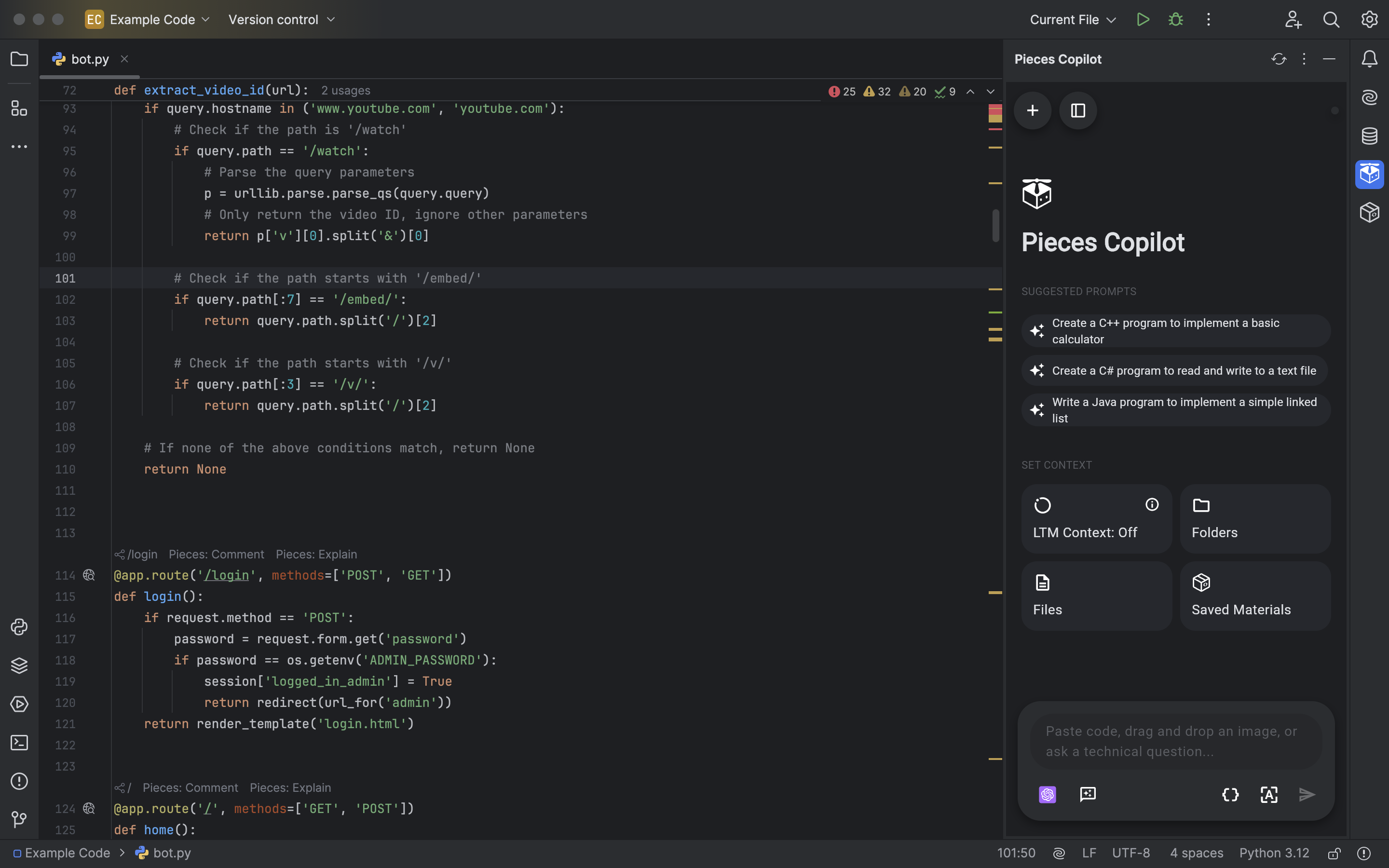Open URL gutter icon on line 124
1389x868 pixels.
pos(89,809)
